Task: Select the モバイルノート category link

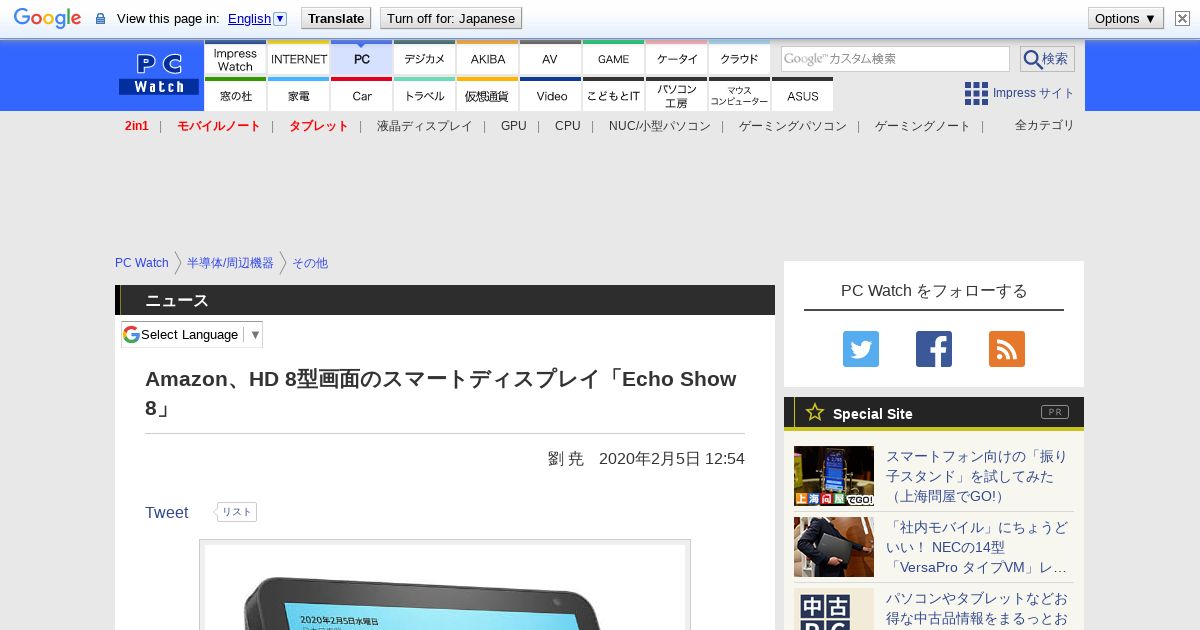Action: 218,126
